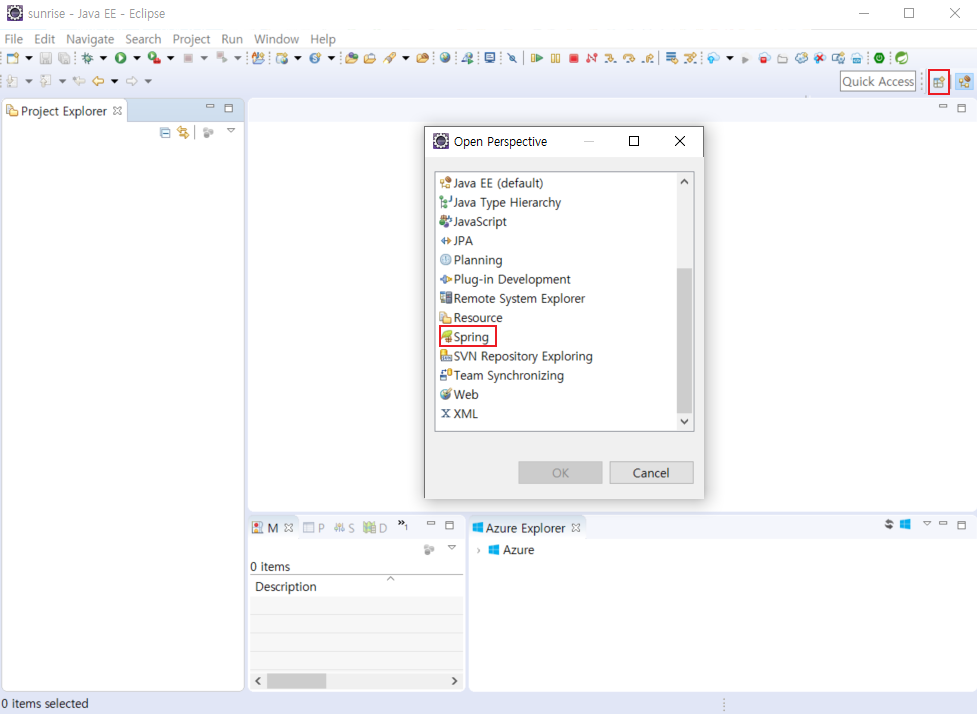Click the Azure publish cloud icon
Screen dimensions: 977x714
713,58
